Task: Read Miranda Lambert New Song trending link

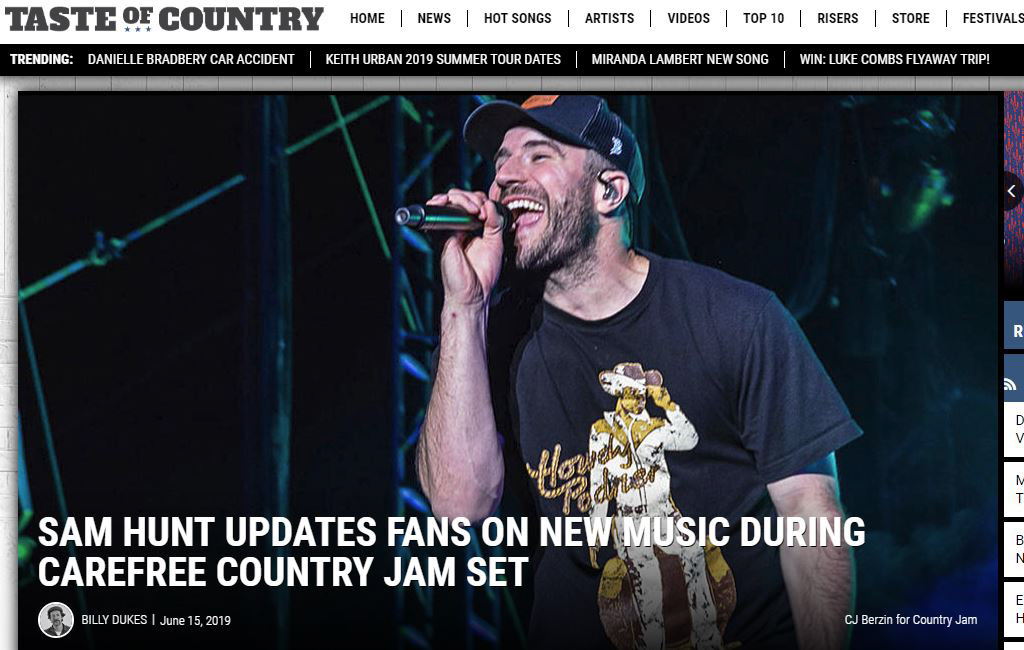Action: [x=680, y=59]
